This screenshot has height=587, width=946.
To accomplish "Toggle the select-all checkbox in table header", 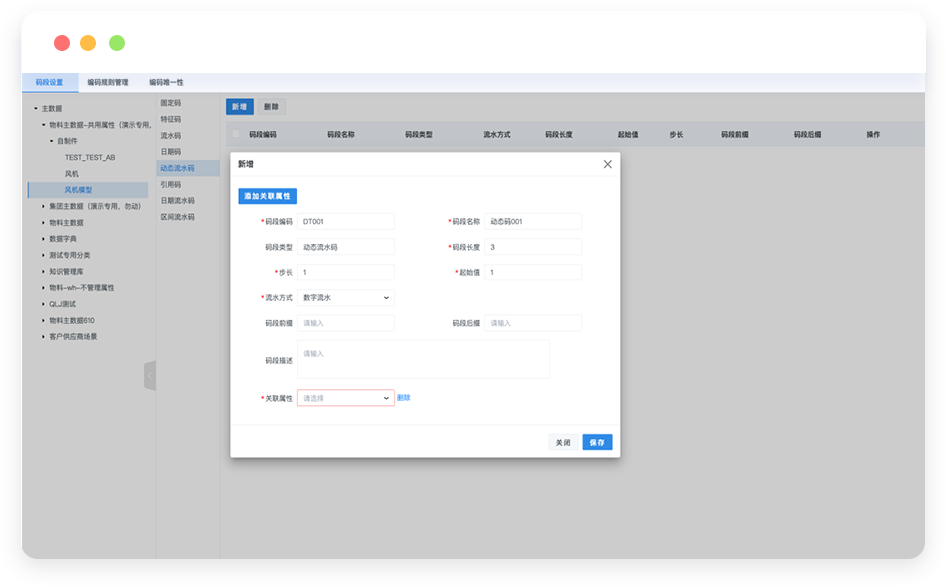I will click(236, 134).
